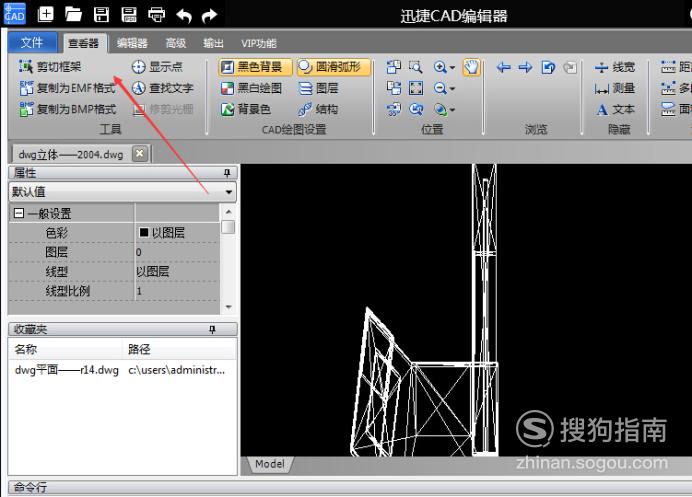692x497 pixels.
Task: Click the 3D orbit globe icon
Action: (440, 109)
